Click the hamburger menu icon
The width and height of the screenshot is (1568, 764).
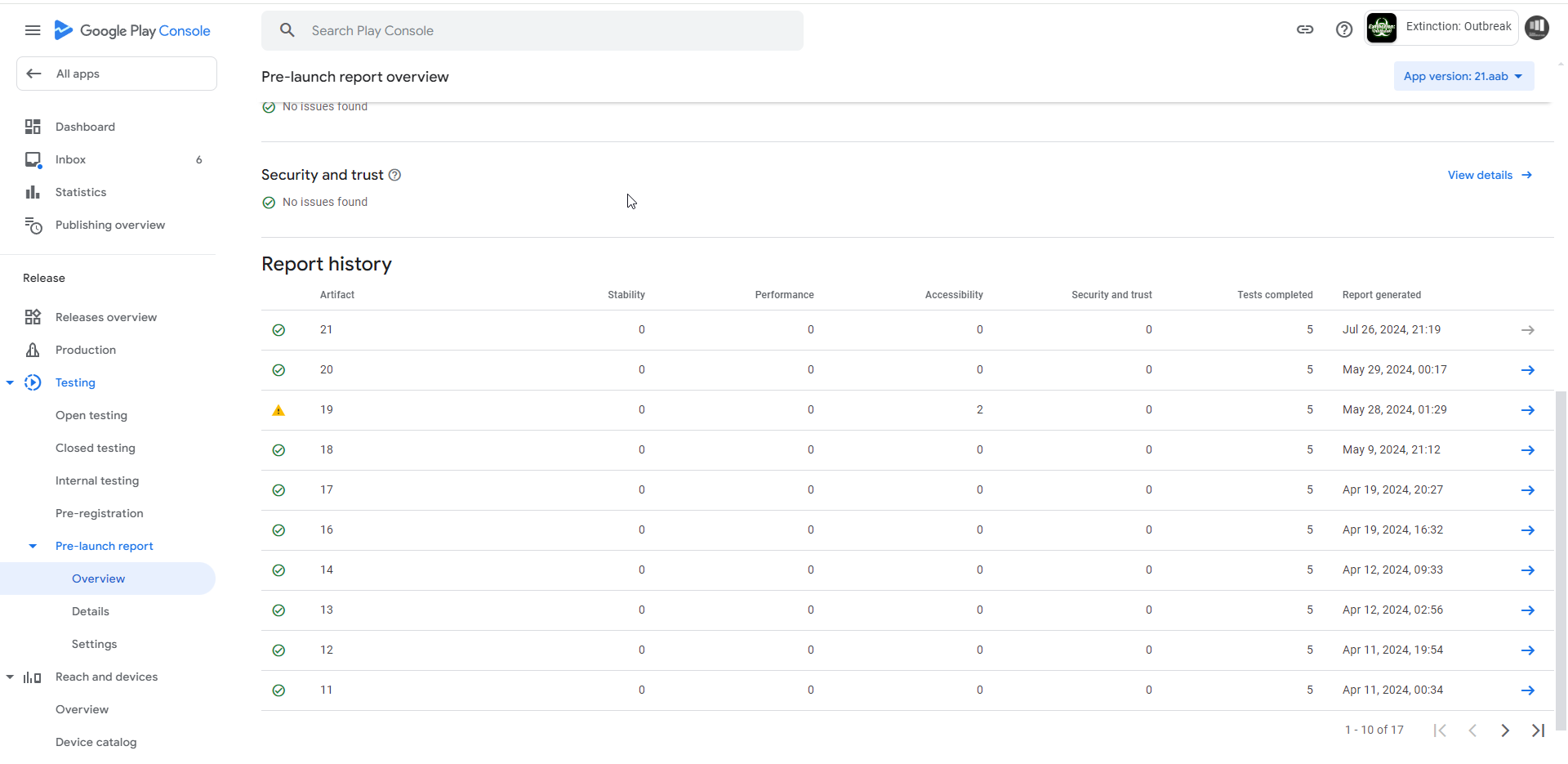(33, 30)
